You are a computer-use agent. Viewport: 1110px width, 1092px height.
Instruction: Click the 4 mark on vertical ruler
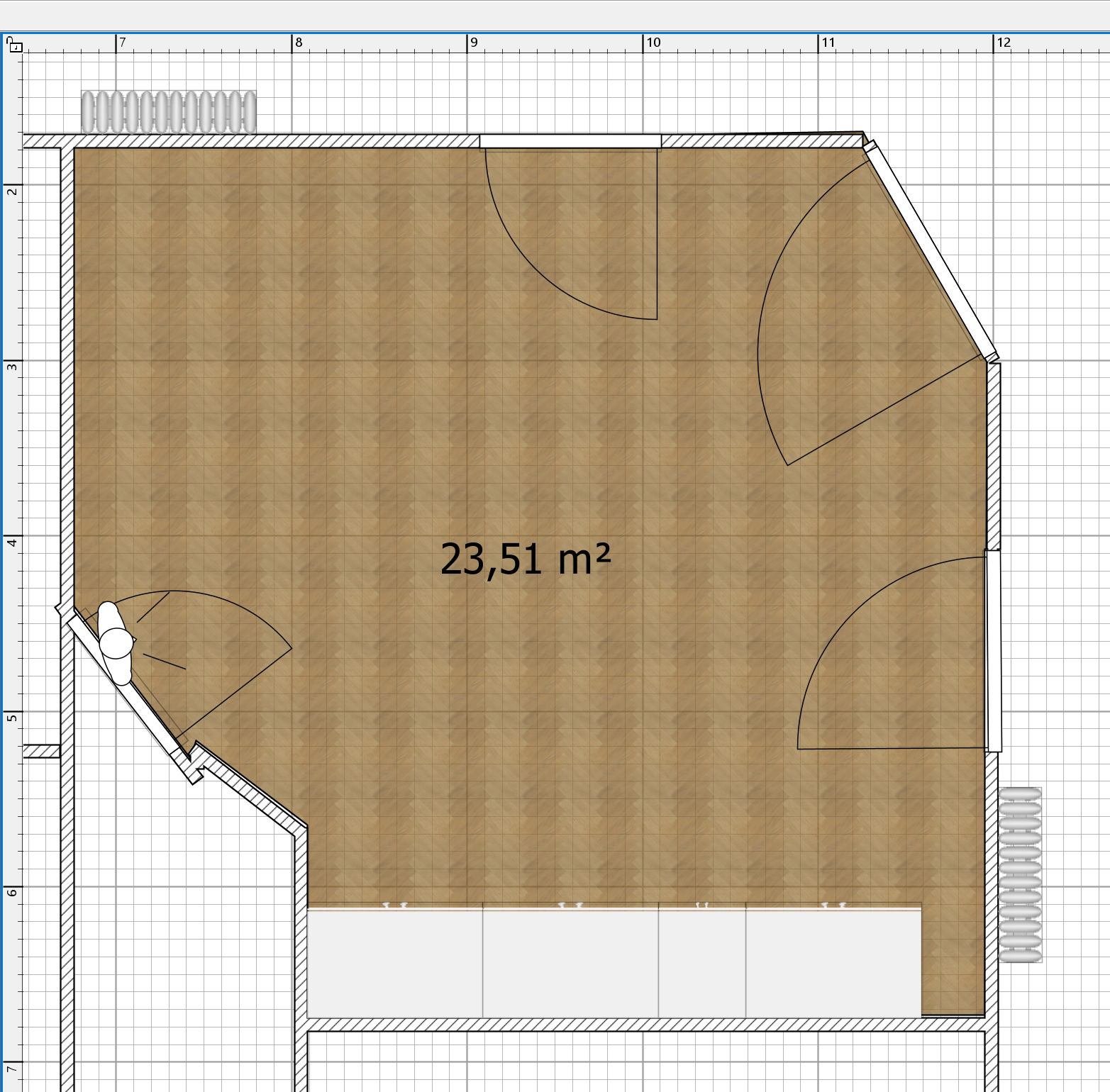pos(11,542)
